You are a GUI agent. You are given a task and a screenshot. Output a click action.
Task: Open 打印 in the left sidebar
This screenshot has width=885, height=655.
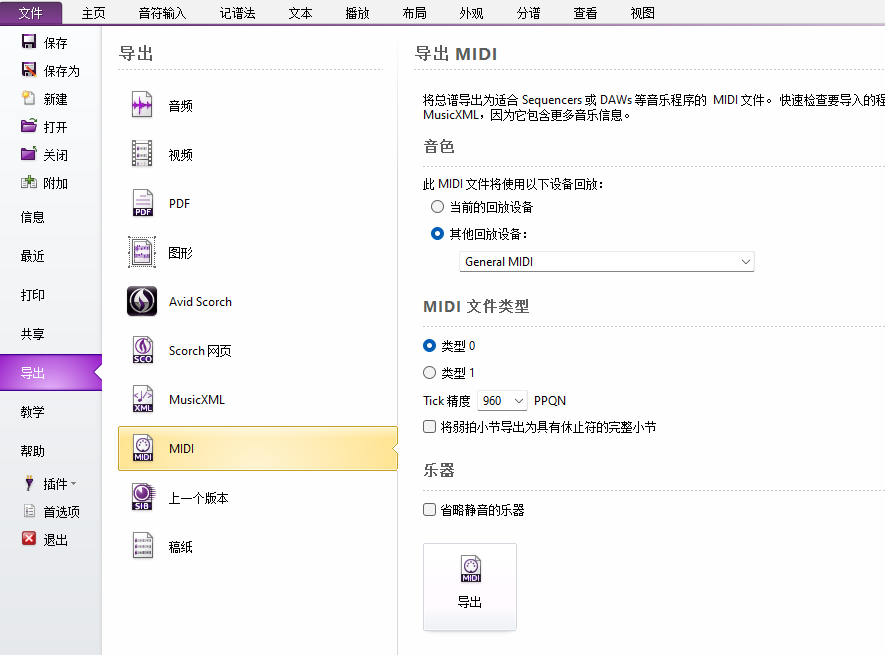point(33,295)
